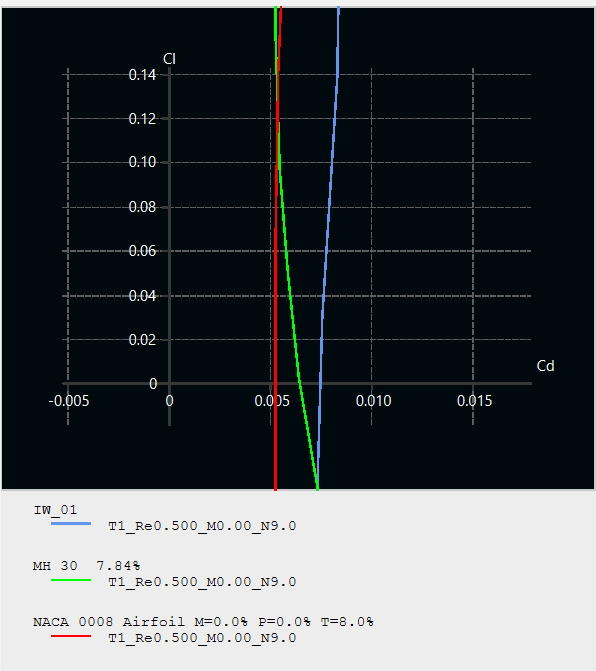Click the red NACA 0008 legend line
596x671 pixels.
pos(71,636)
